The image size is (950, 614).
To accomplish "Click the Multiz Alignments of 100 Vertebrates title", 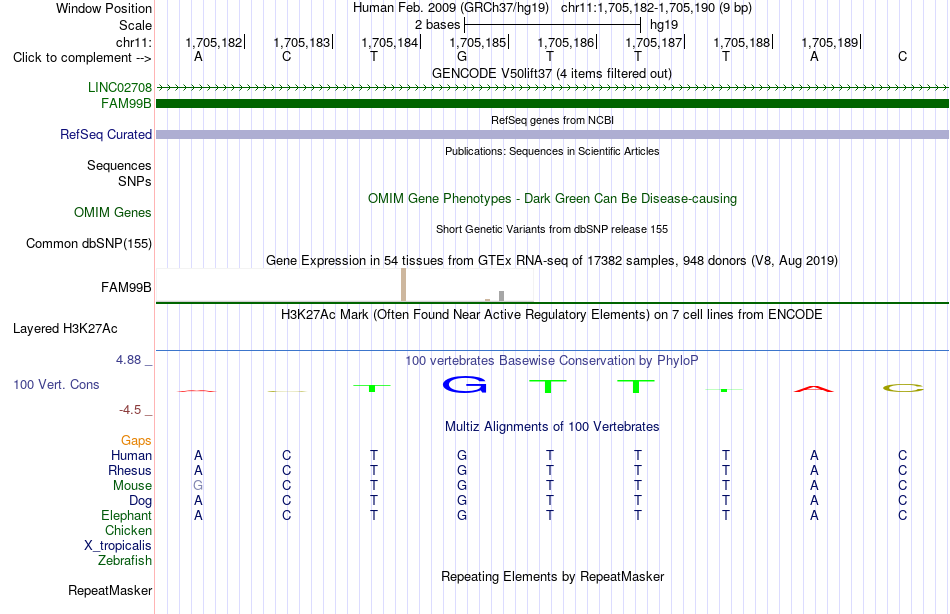I will [552, 427].
